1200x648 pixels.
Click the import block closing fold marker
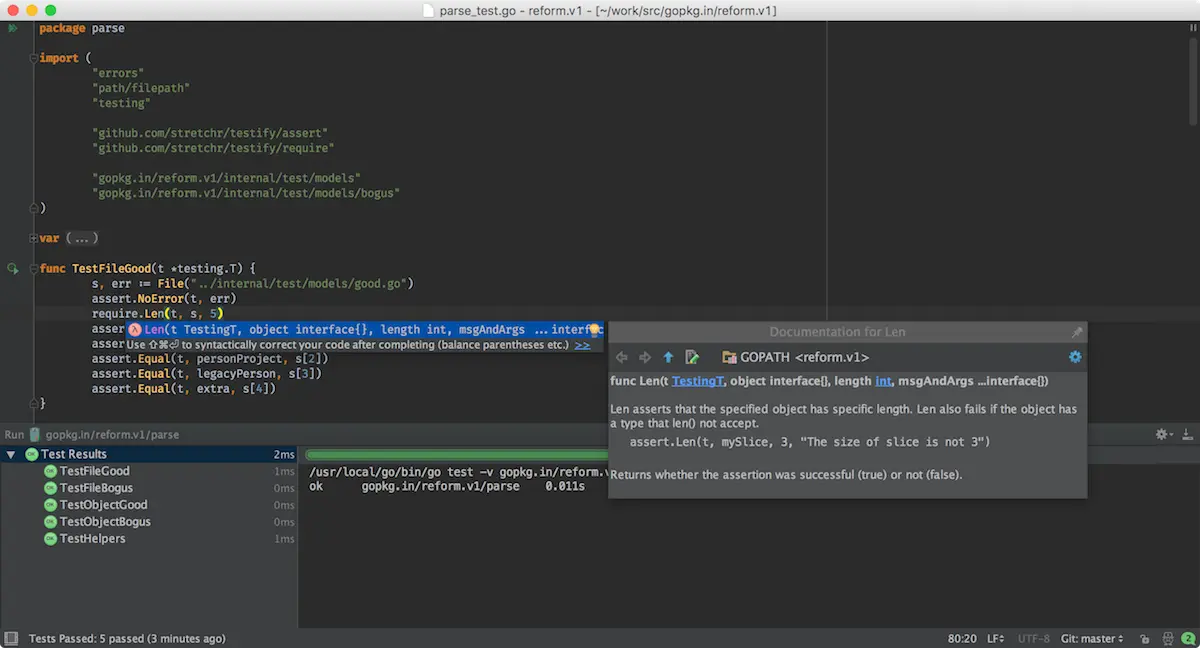[x=33, y=208]
